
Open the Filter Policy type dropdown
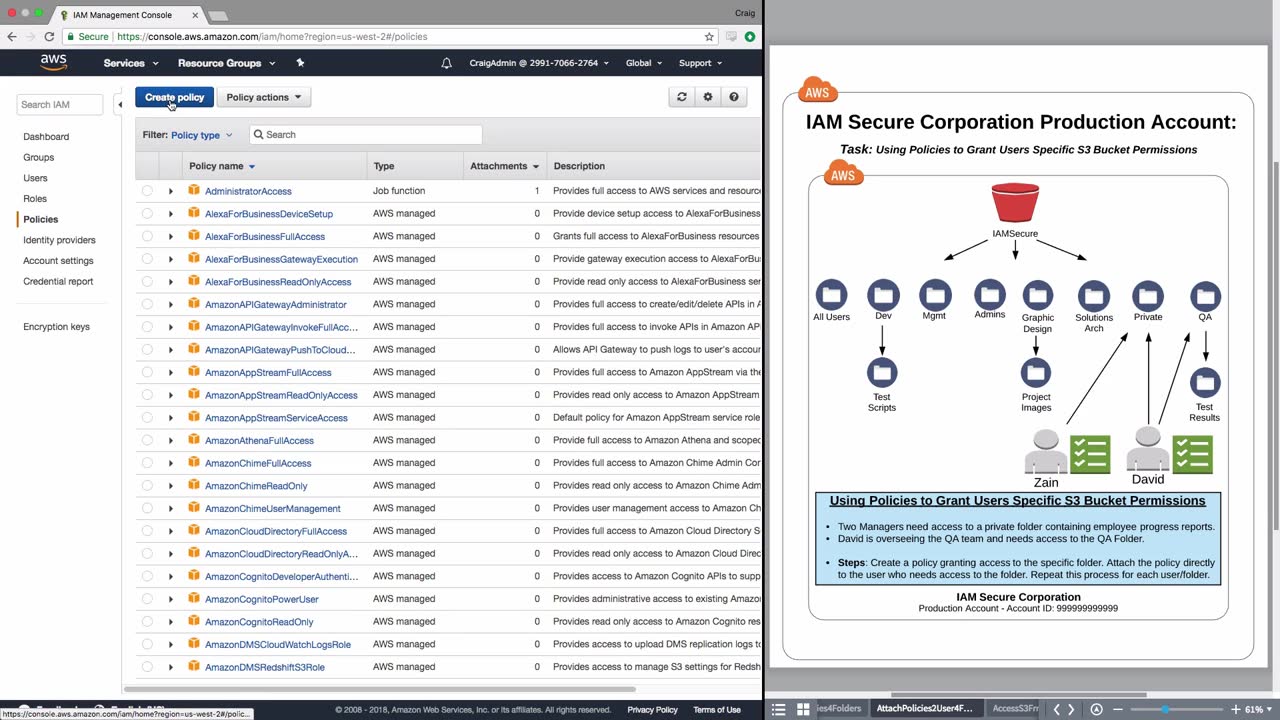pyautogui.click(x=201, y=135)
